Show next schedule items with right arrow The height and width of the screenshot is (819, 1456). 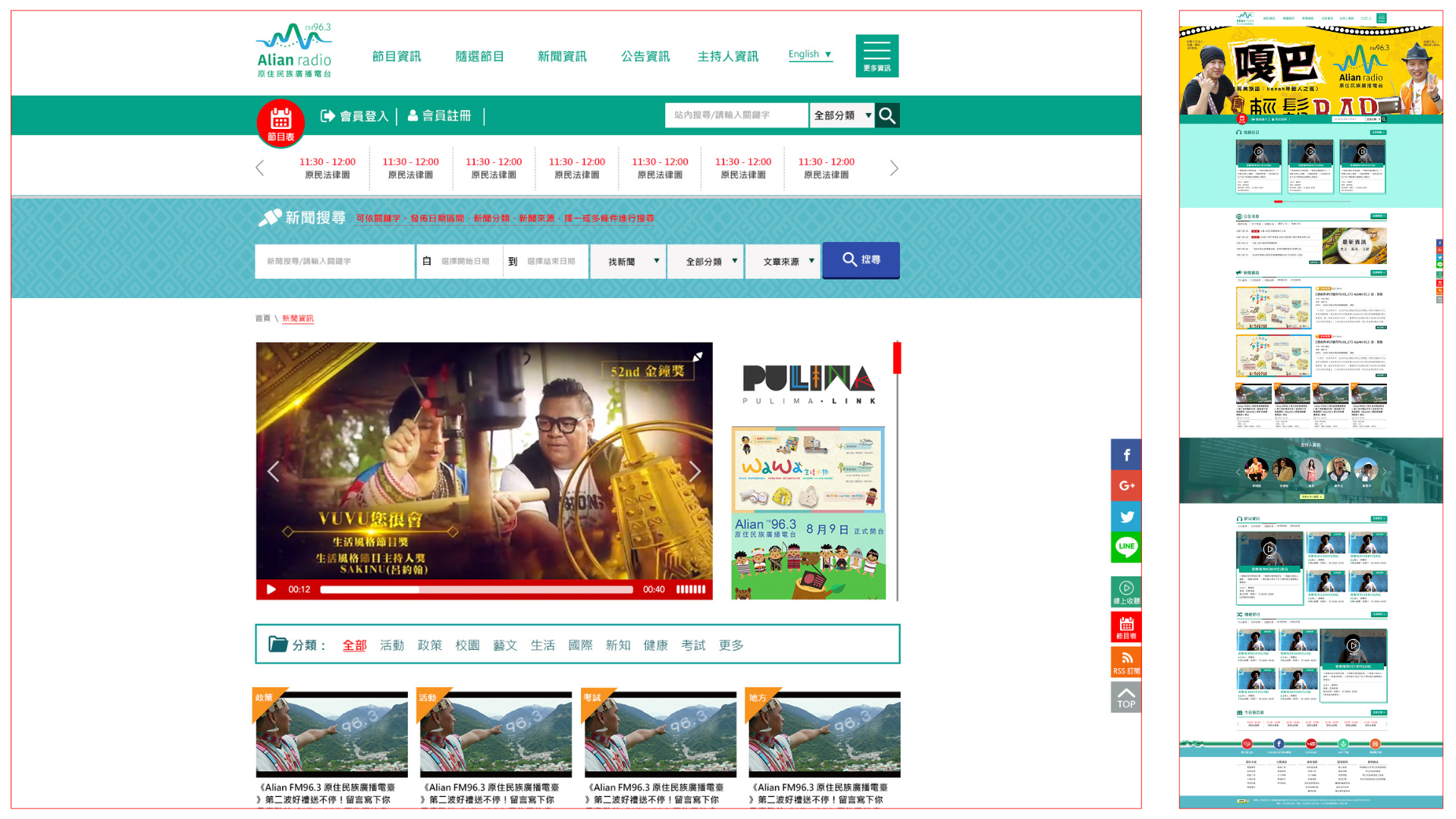tap(894, 168)
